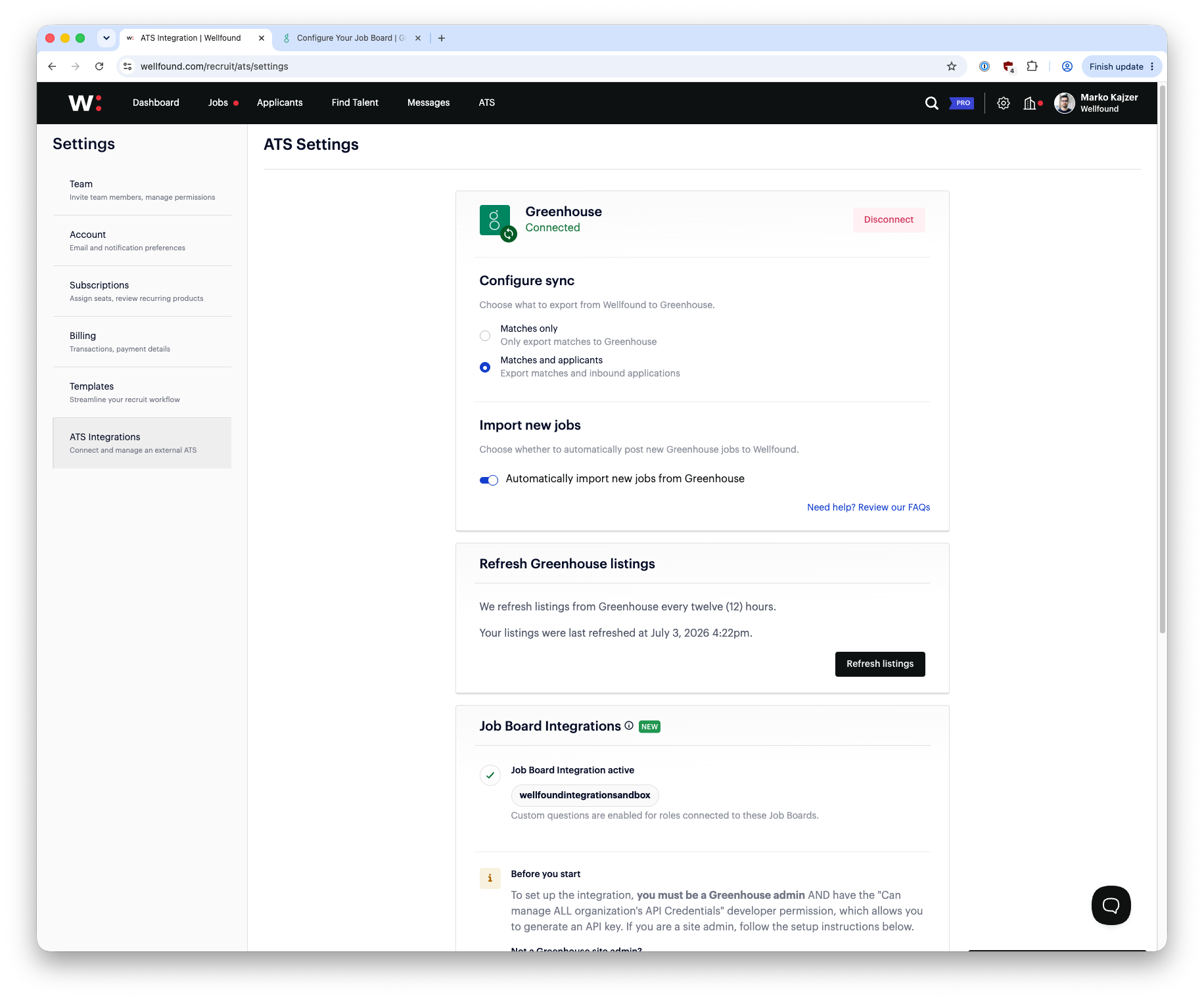Toggle automatic import of Greenhouse jobs
Viewport: 1204px width, 1000px height.
click(x=489, y=480)
